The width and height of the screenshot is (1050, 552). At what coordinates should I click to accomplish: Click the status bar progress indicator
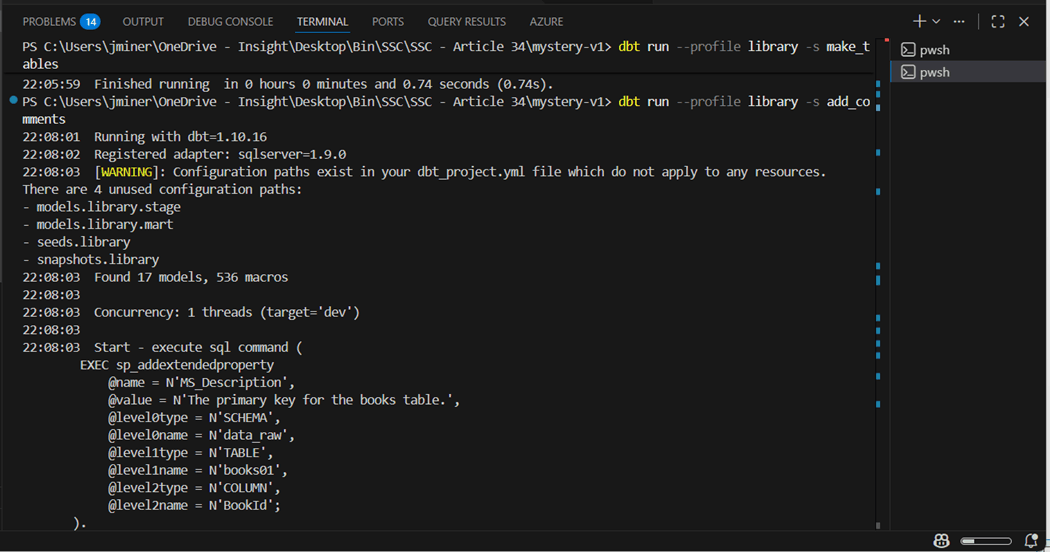[986, 541]
